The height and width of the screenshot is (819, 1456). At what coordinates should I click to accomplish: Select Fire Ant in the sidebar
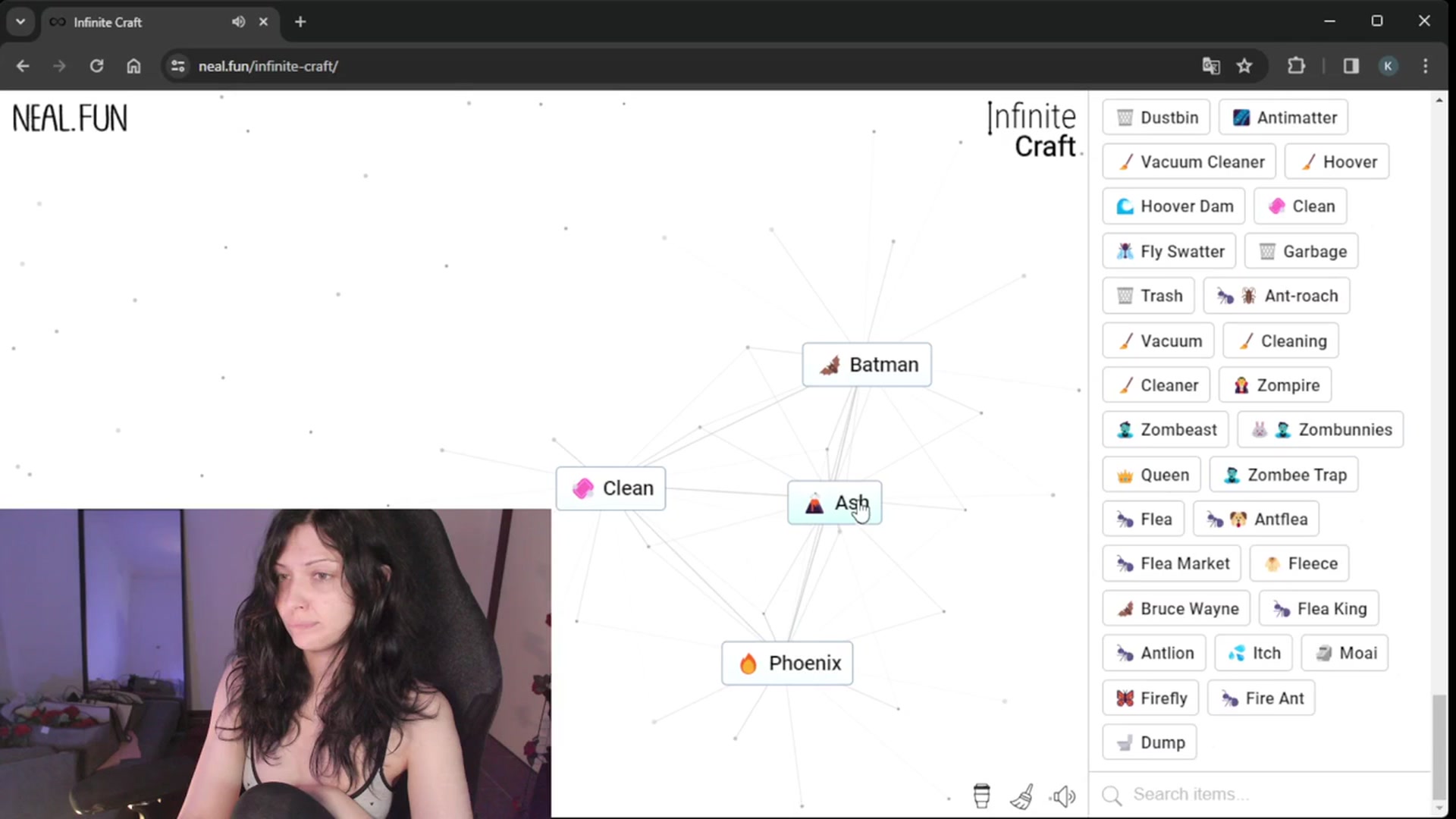tap(1261, 698)
